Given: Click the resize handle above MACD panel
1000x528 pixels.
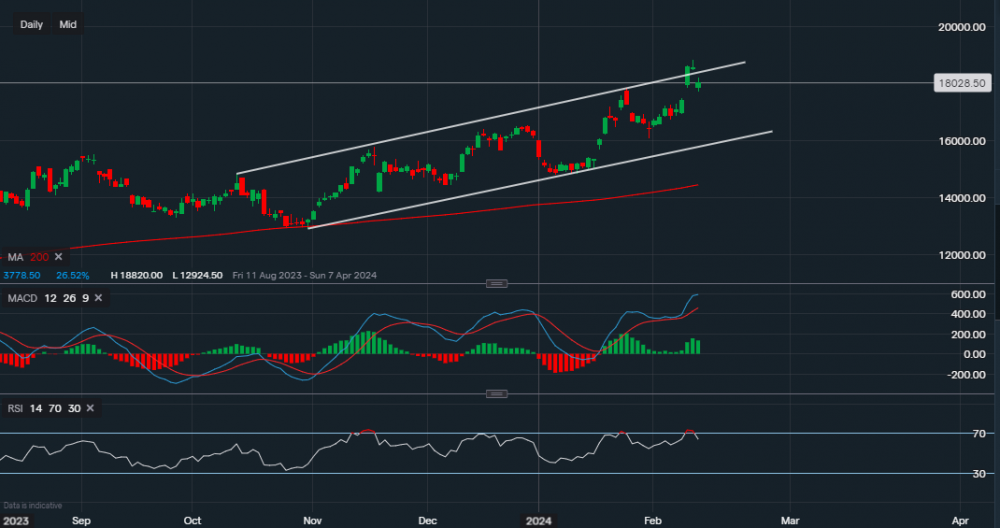Looking at the screenshot, I should [x=497, y=284].
